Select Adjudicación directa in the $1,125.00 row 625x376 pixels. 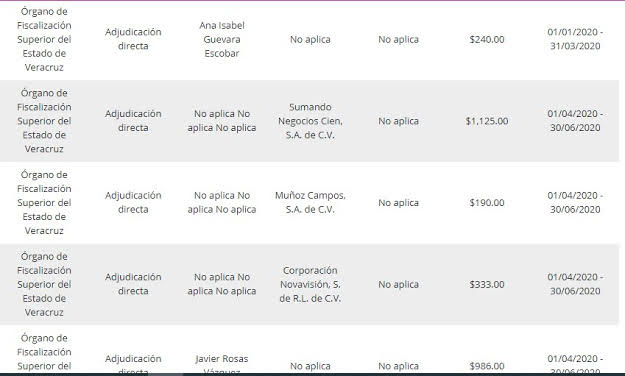(x=133, y=120)
